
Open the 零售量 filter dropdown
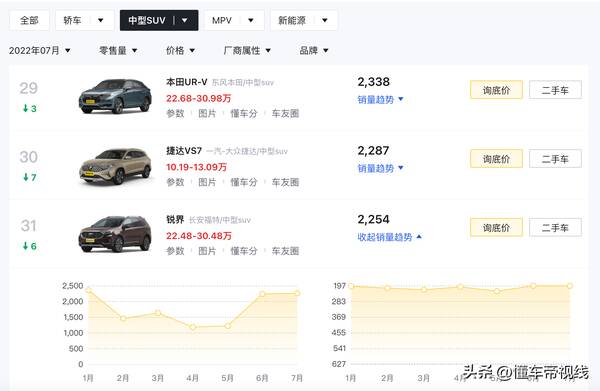[x=118, y=51]
